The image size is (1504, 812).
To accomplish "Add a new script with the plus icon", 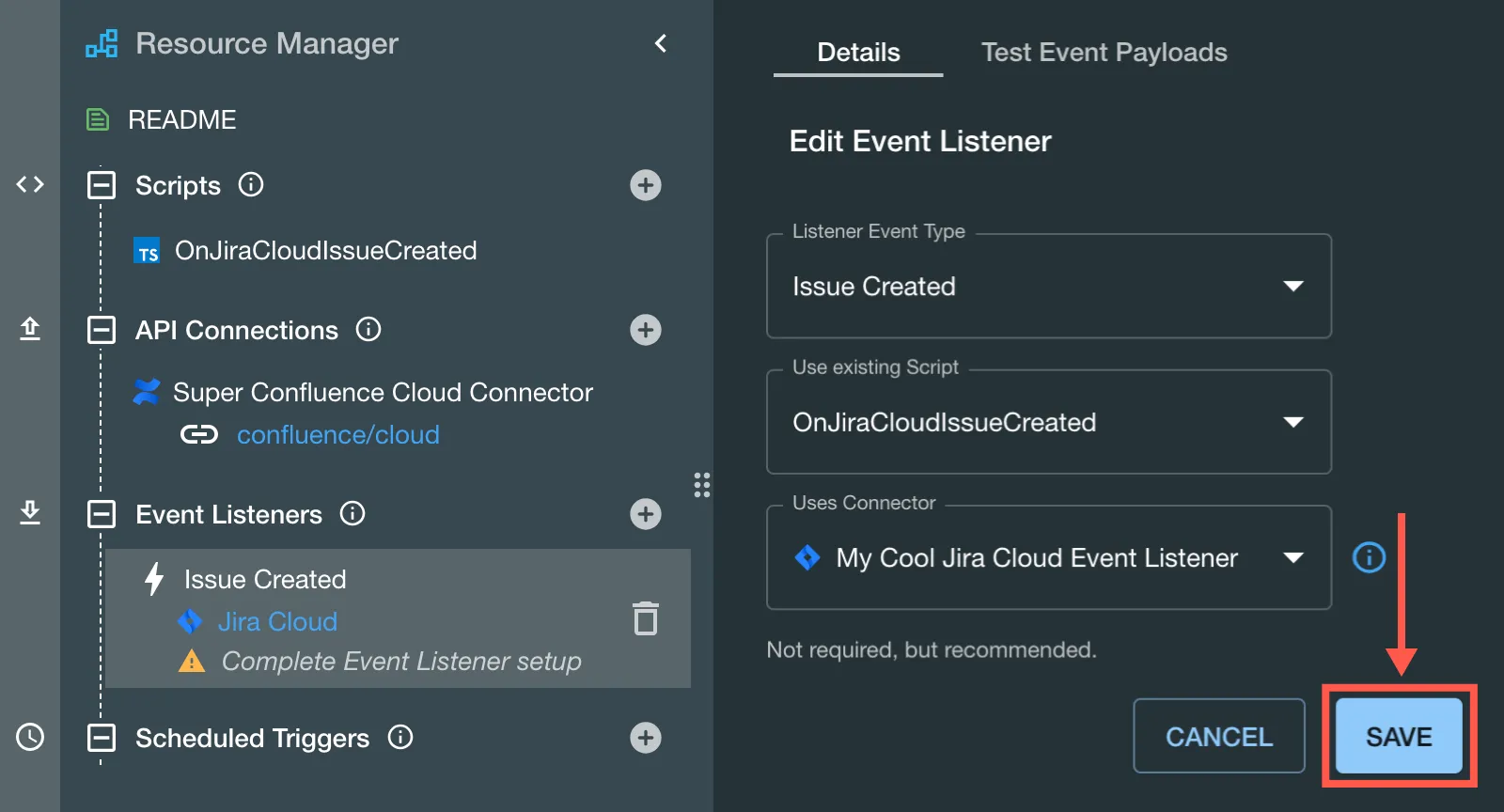I will pos(646,185).
